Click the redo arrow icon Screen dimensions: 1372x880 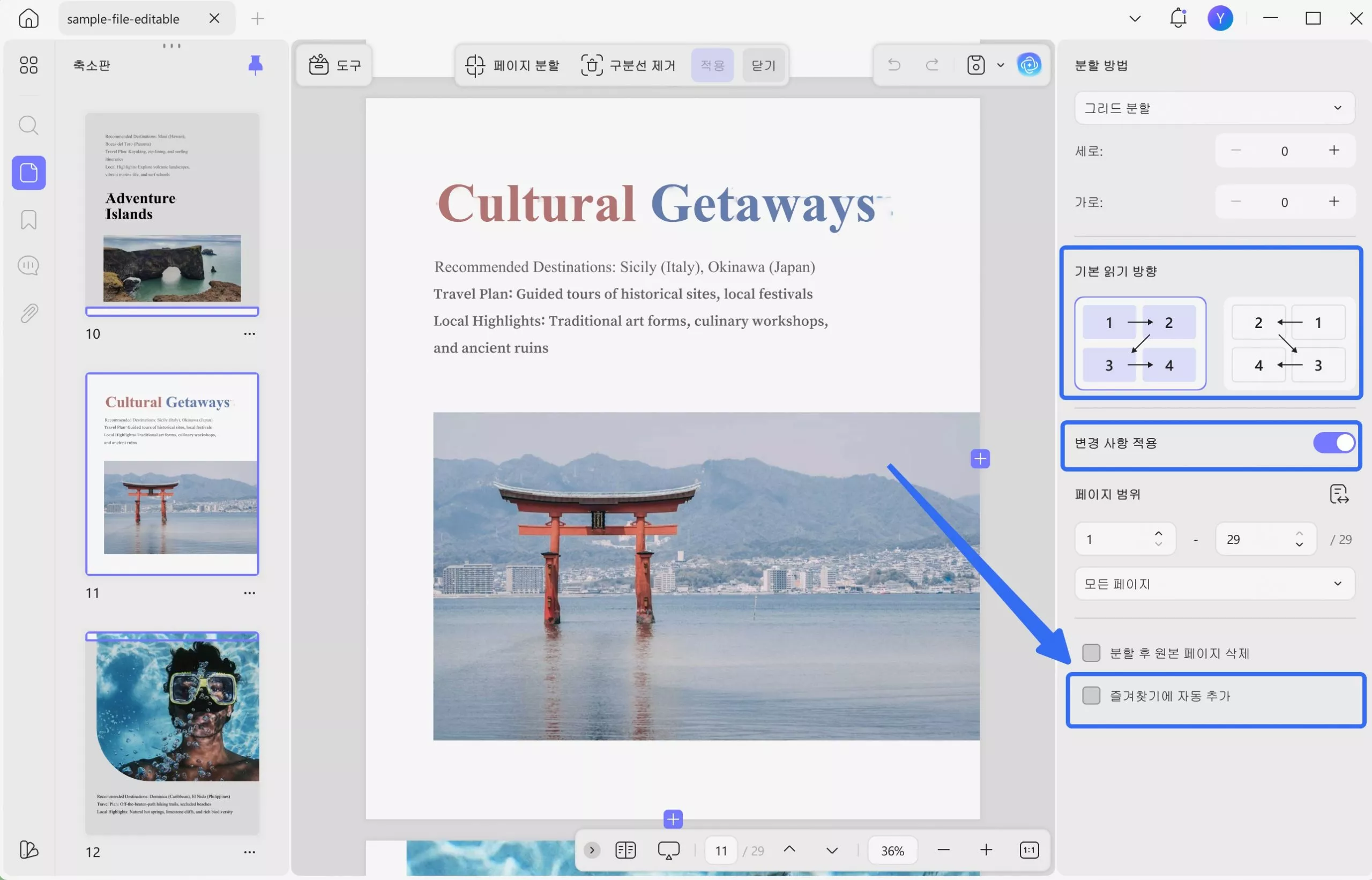coord(932,64)
